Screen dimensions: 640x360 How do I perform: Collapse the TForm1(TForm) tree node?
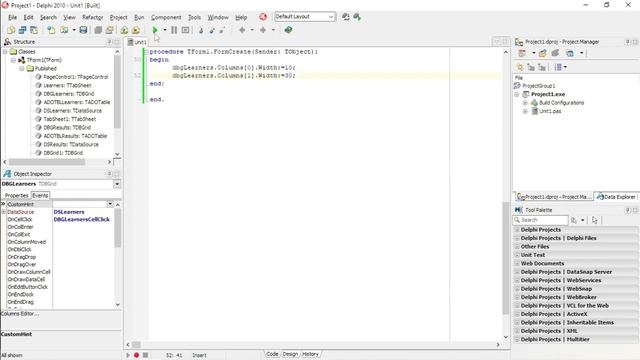pyautogui.click(x=13, y=60)
